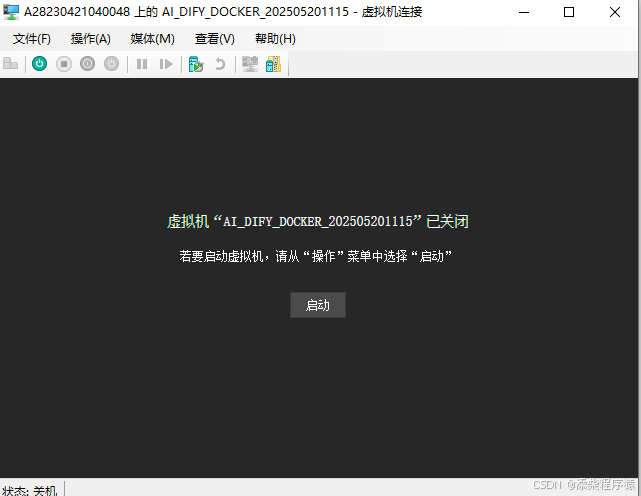Click the 虚拟机已关闭 message heading
Viewport: 641px width, 496px height.
coord(318,222)
